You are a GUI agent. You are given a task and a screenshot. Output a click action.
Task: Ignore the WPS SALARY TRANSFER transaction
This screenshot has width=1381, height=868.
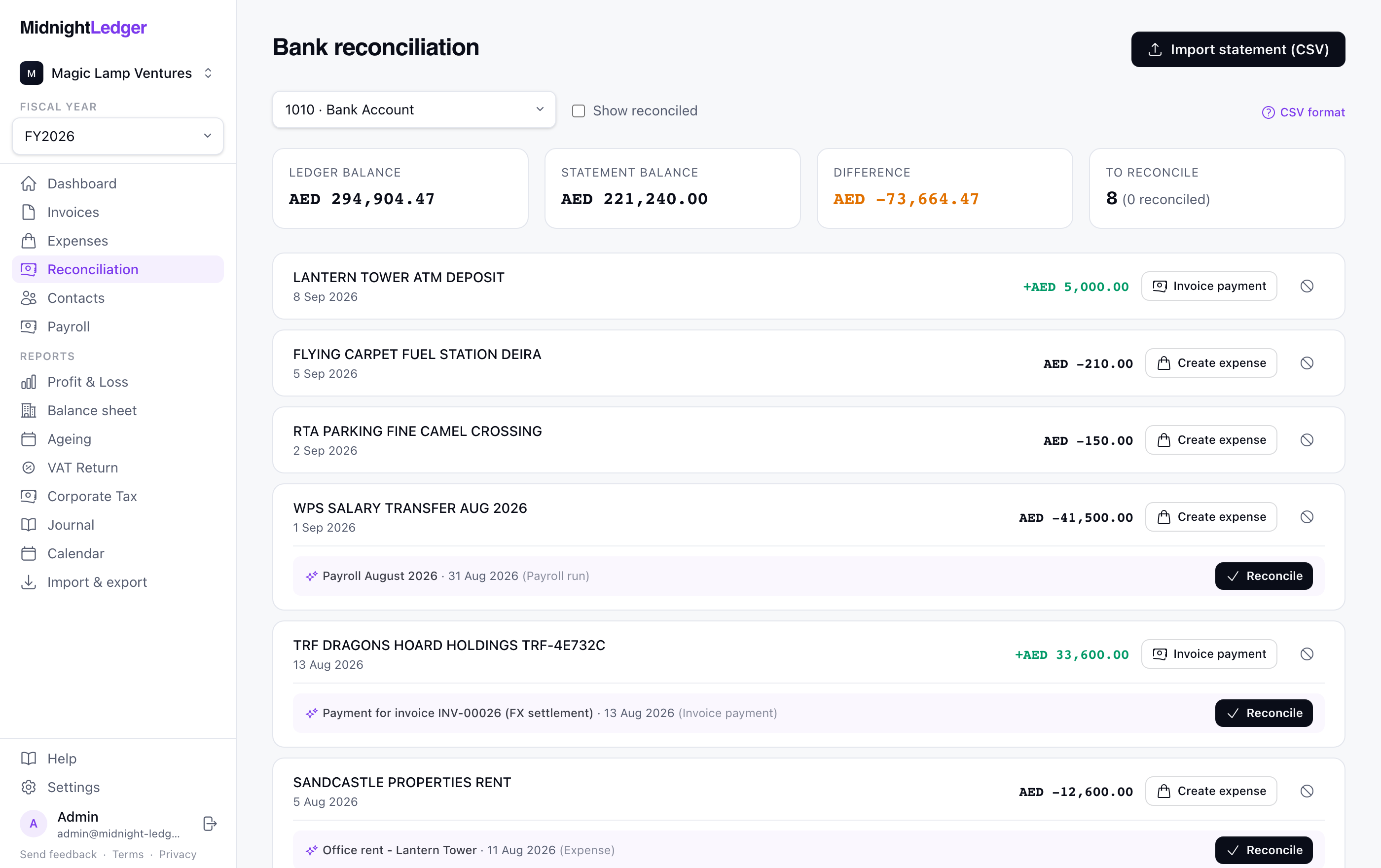[x=1307, y=516]
